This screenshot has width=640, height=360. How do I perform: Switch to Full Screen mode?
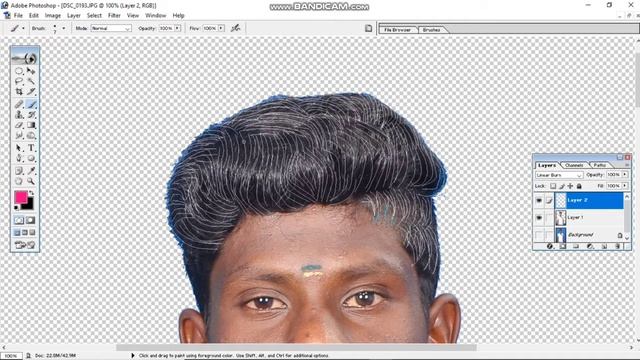(x=32, y=233)
